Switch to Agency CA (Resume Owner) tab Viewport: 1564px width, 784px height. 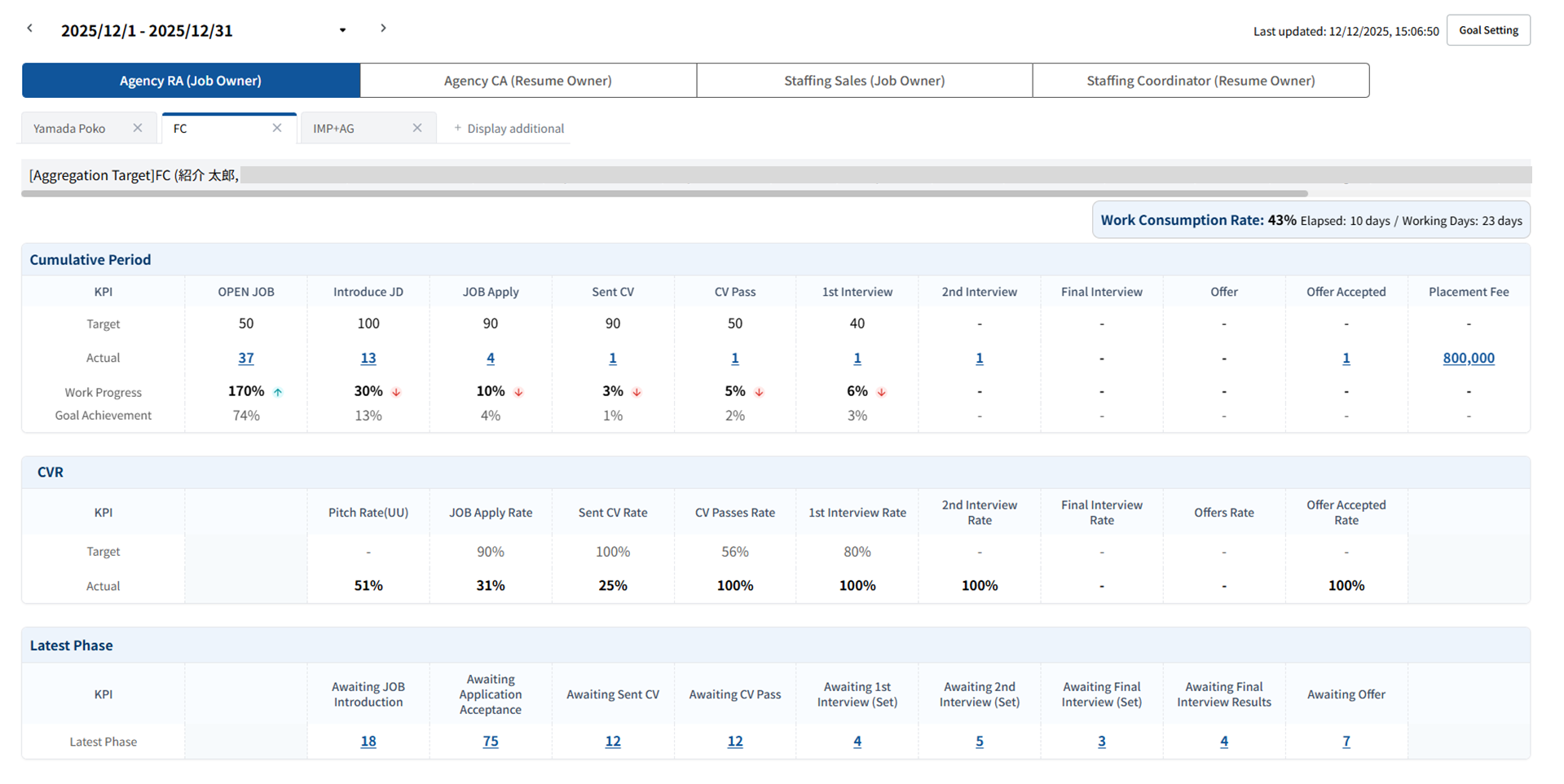[x=527, y=81]
